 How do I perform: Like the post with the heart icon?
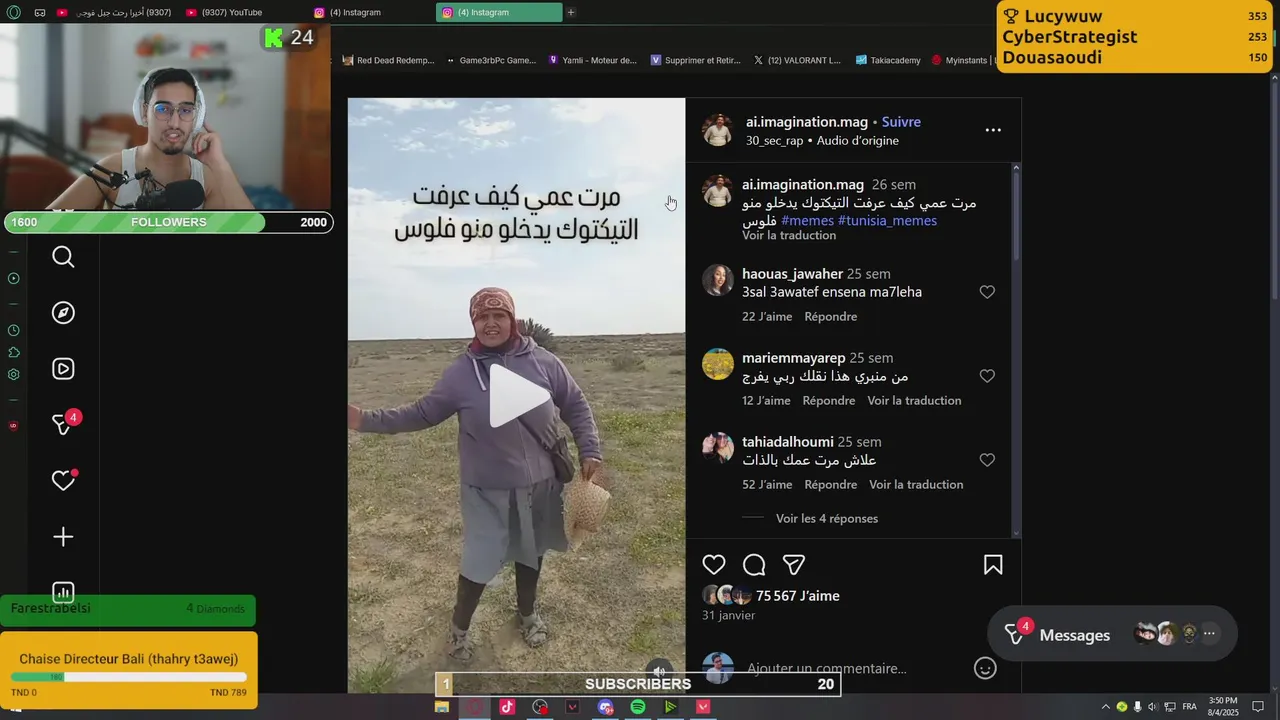click(x=714, y=565)
